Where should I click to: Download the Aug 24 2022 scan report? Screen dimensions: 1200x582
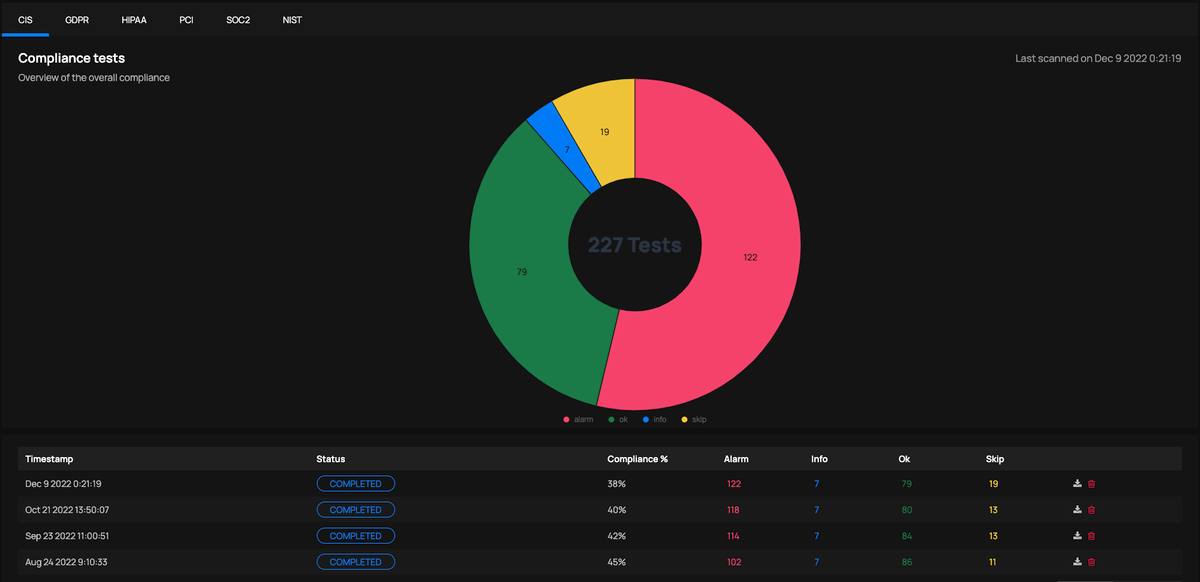[1077, 562]
